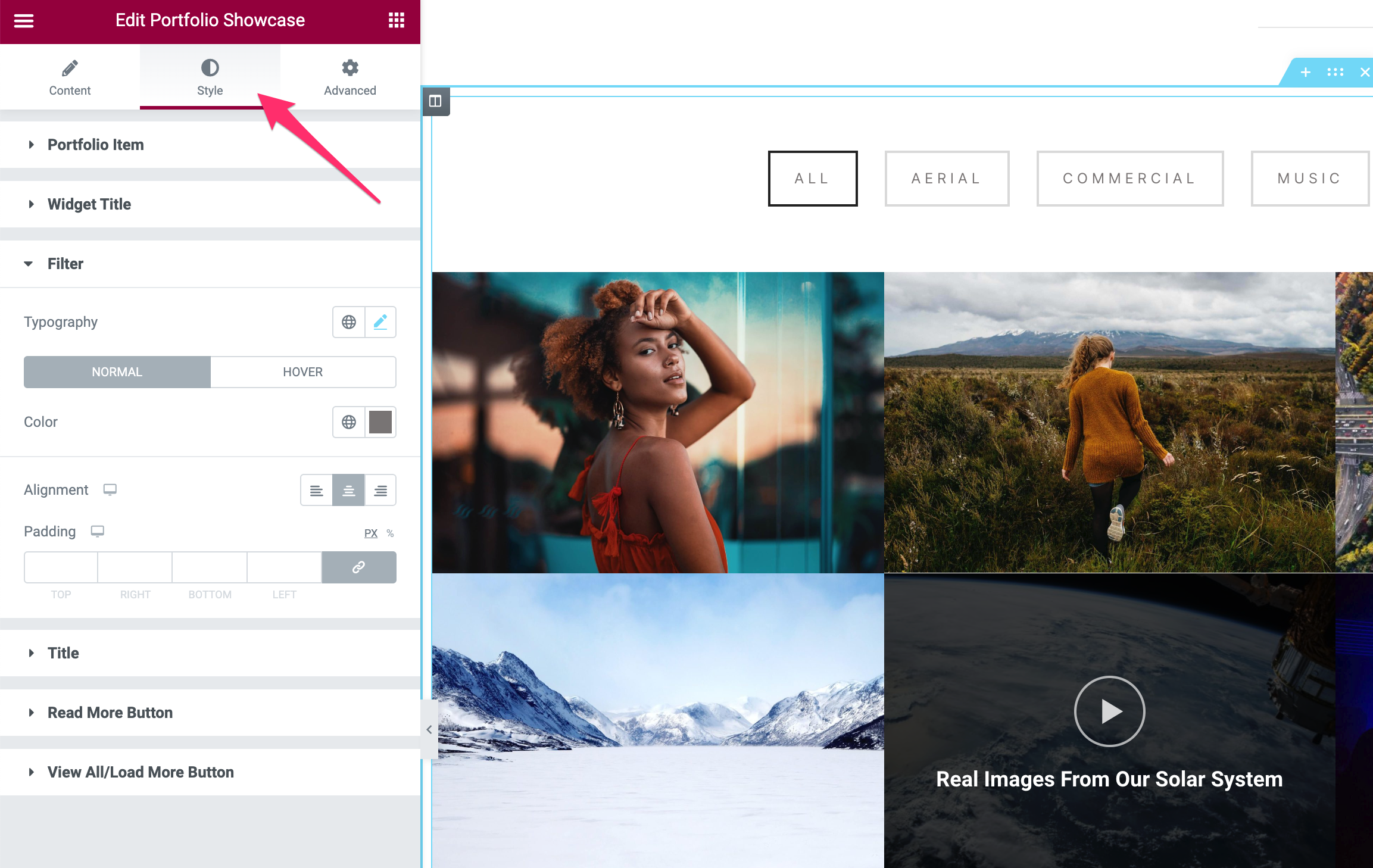Select the ALL filter button
The image size is (1373, 868).
point(813,179)
